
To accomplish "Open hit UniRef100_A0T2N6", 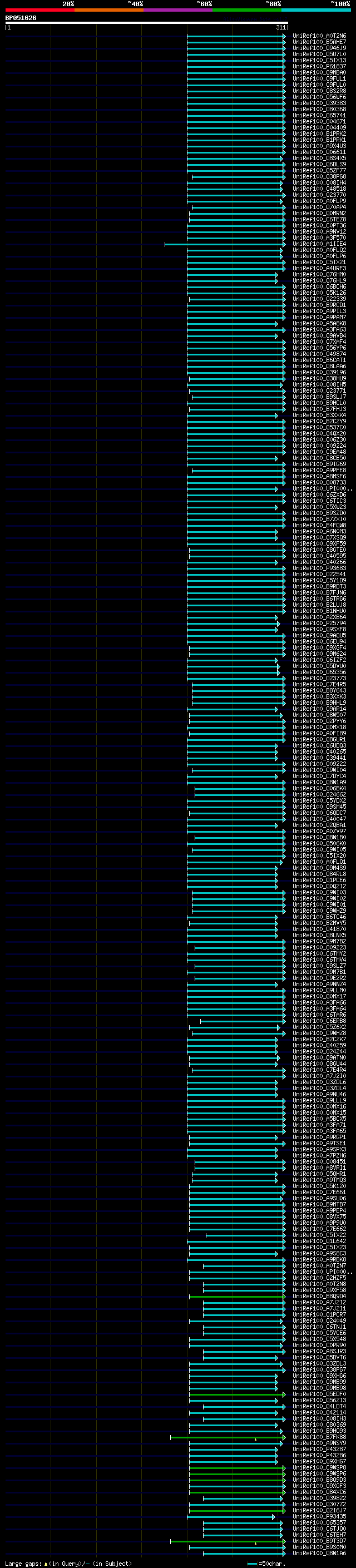I will (319, 36).
